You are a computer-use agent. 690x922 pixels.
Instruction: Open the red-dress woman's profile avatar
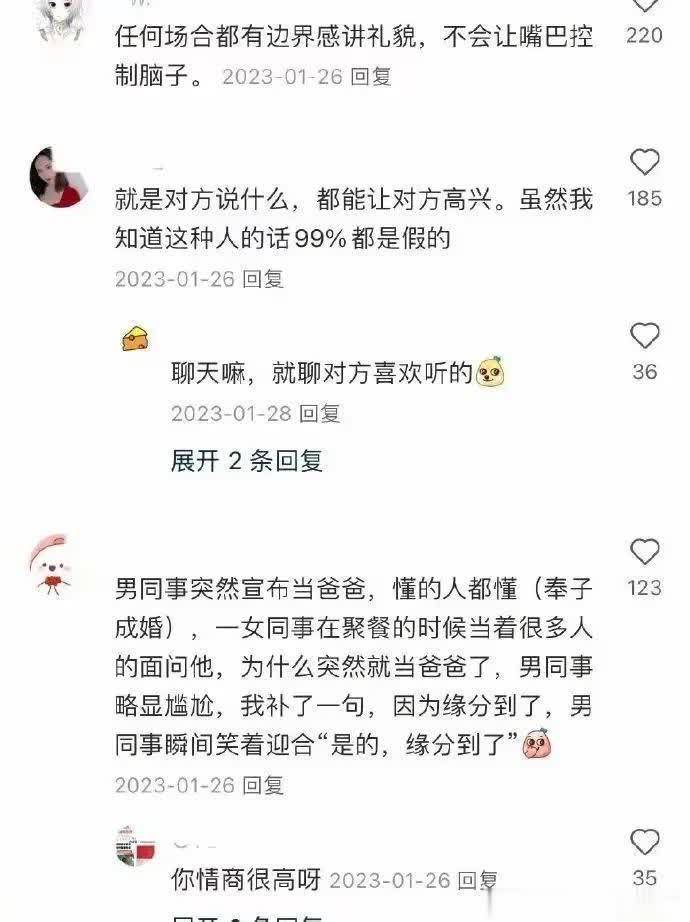click(59, 177)
